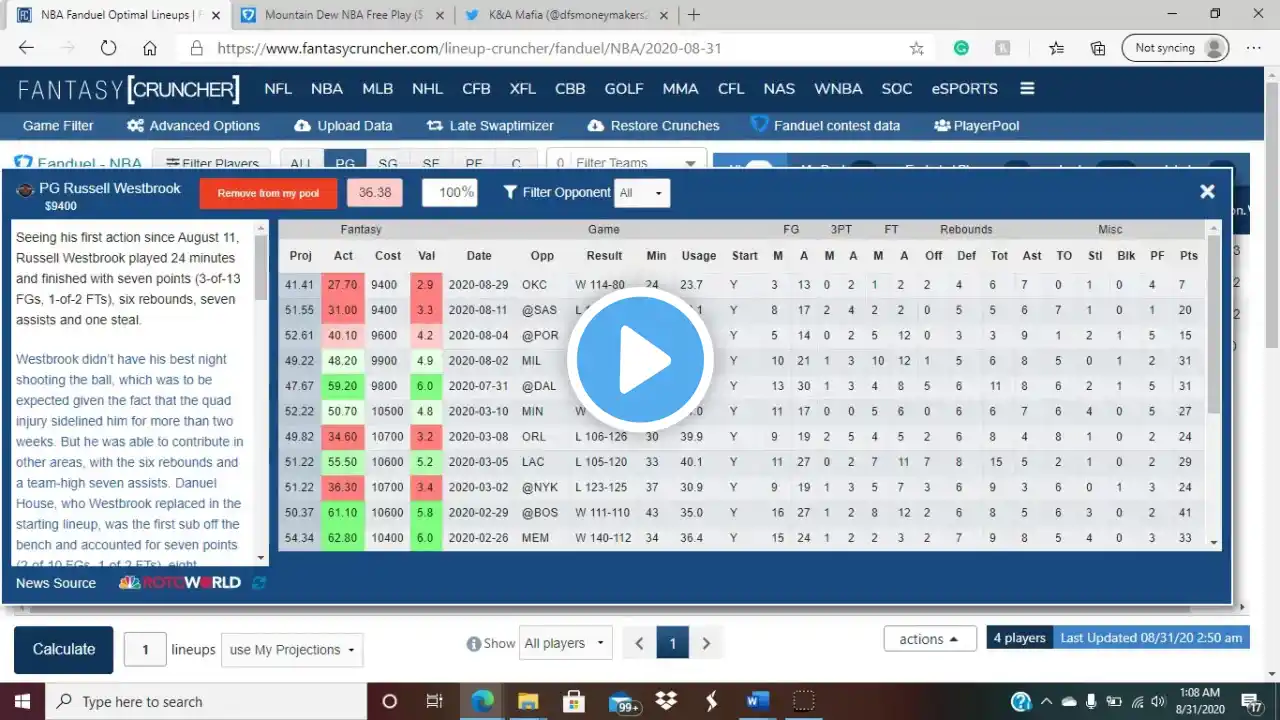1280x720 pixels.
Task: Go to the next page arrow
Action: [x=706, y=643]
